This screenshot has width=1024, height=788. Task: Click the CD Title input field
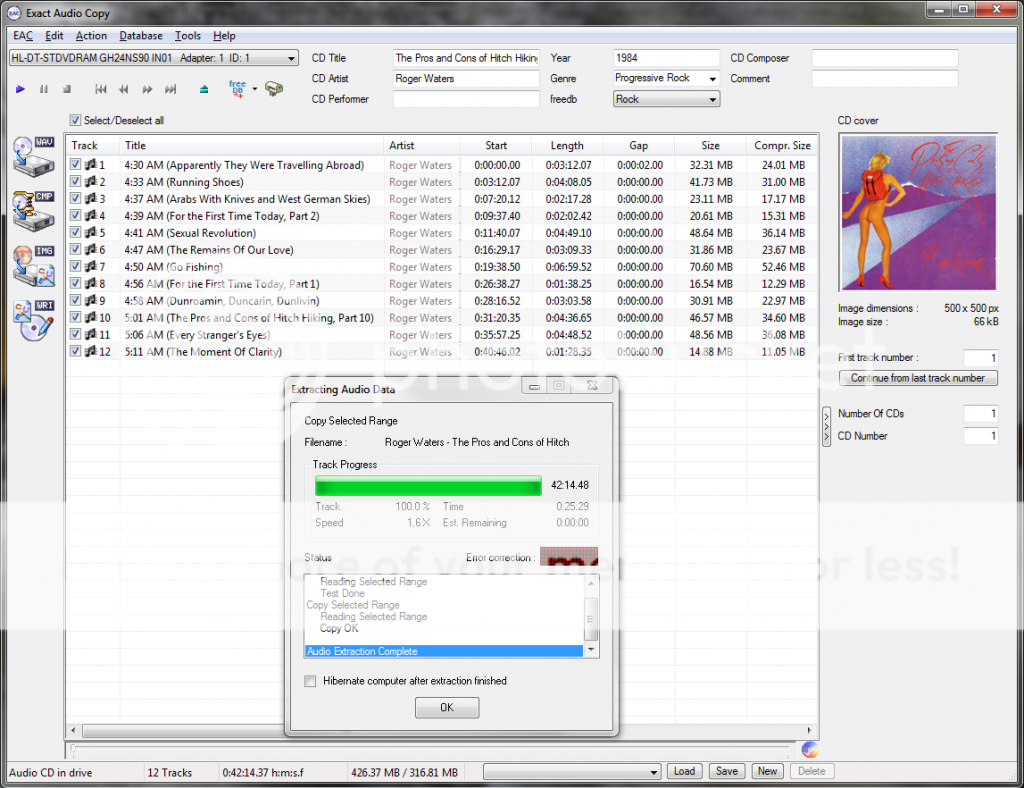(466, 58)
